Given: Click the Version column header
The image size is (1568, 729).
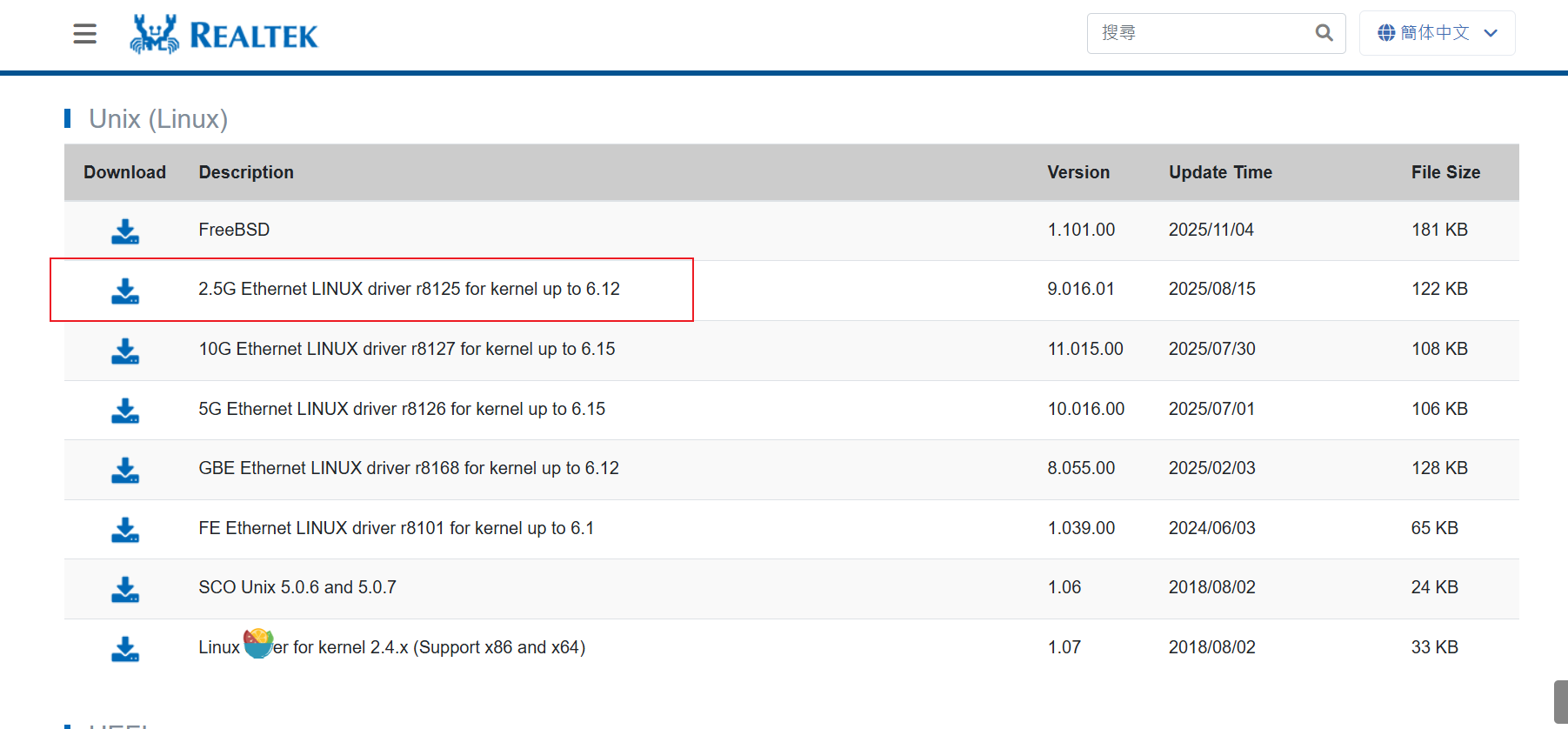Looking at the screenshot, I should (x=1078, y=172).
